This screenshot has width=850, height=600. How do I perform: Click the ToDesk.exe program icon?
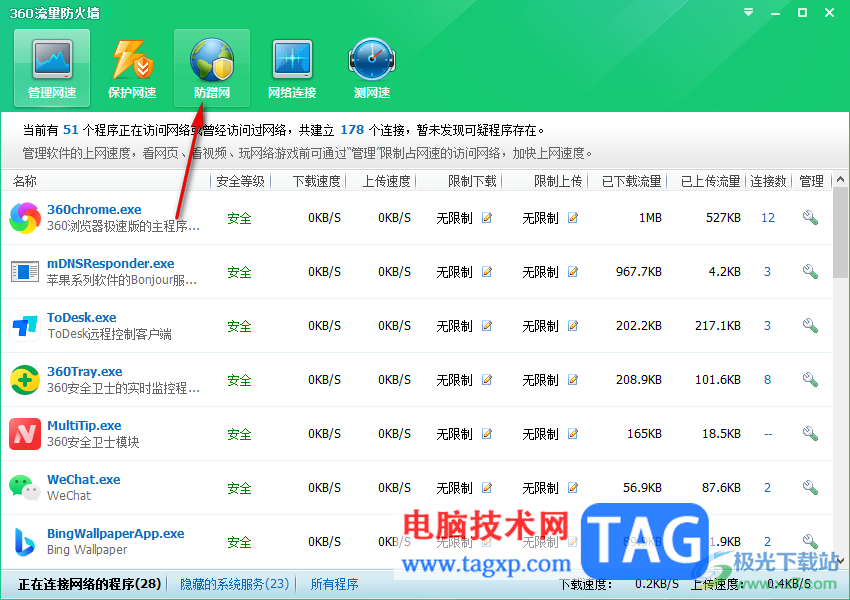coord(25,326)
